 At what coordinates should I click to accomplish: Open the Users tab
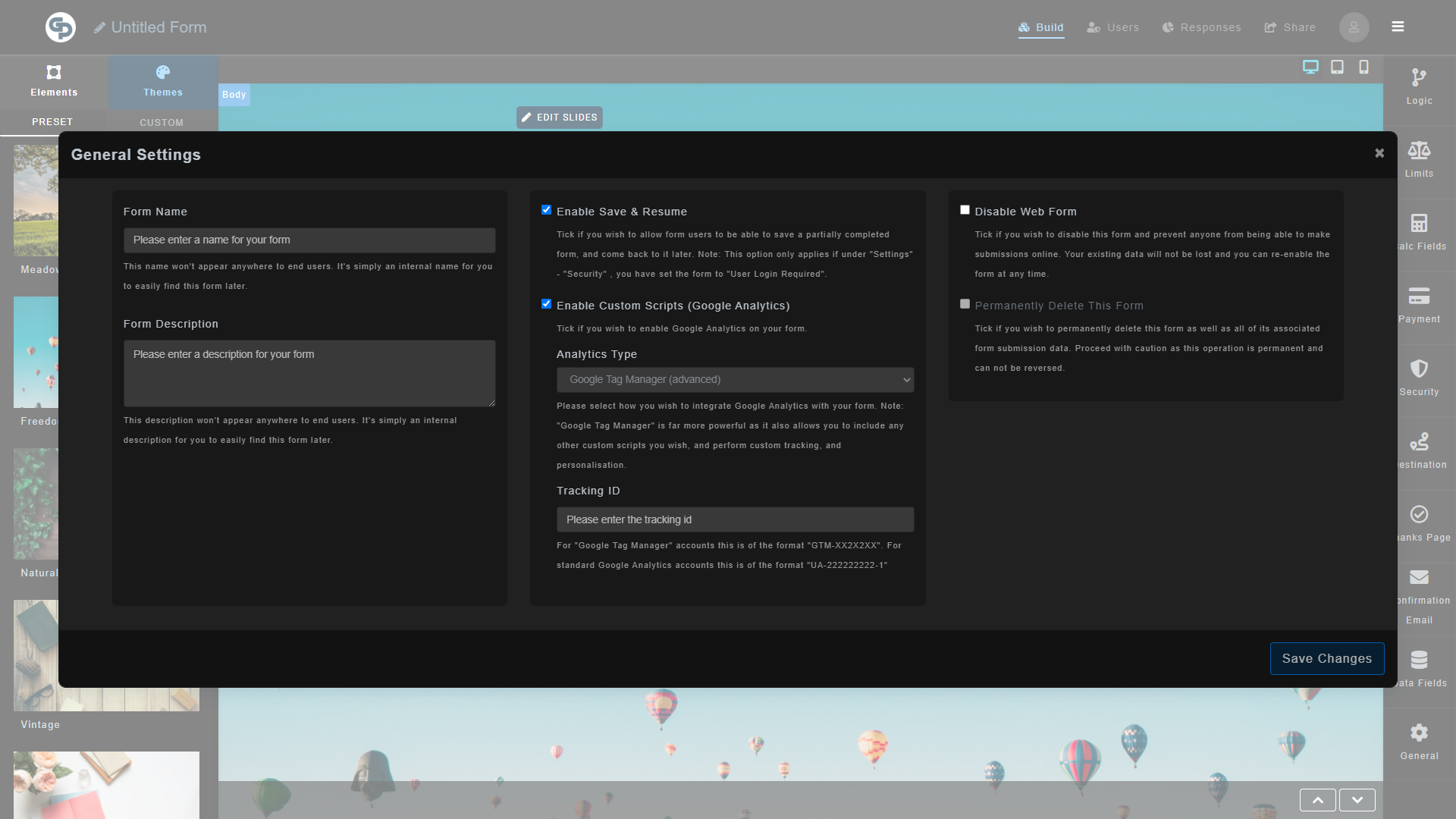(1112, 27)
